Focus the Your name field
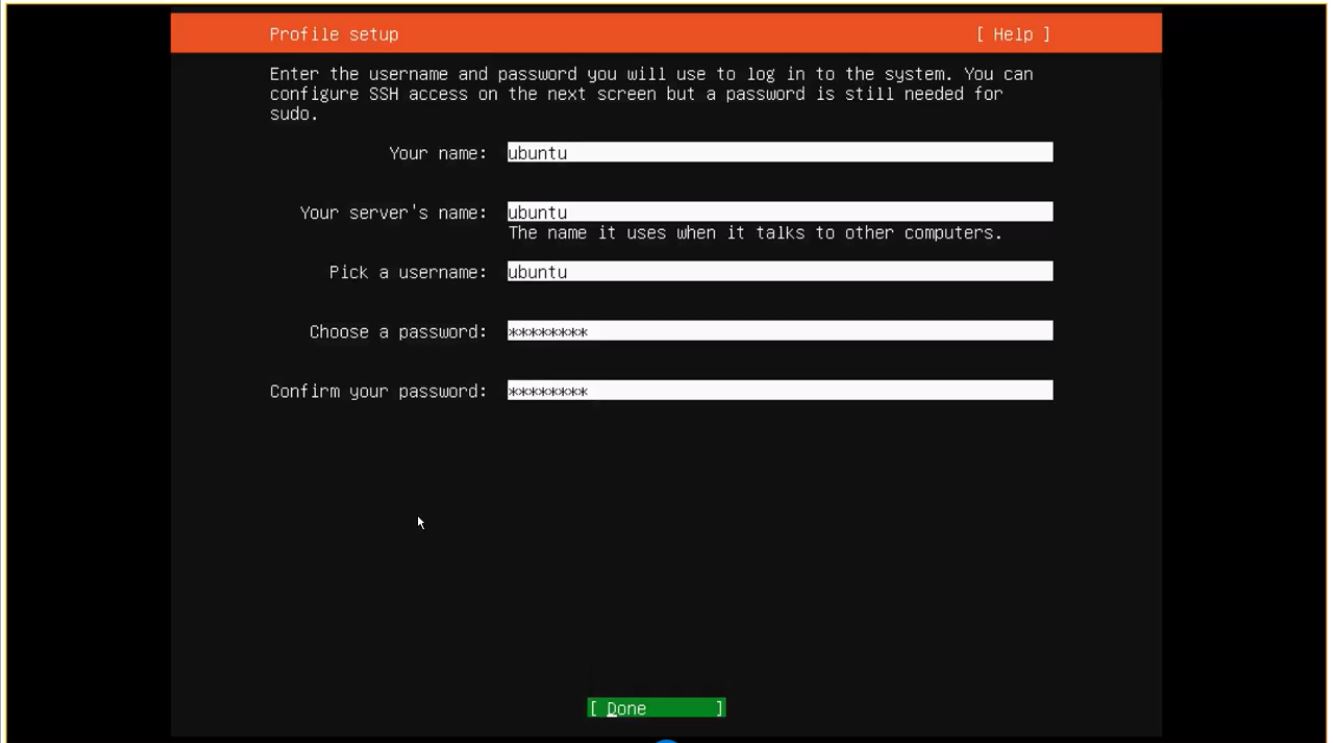The height and width of the screenshot is (743, 1333). click(780, 152)
